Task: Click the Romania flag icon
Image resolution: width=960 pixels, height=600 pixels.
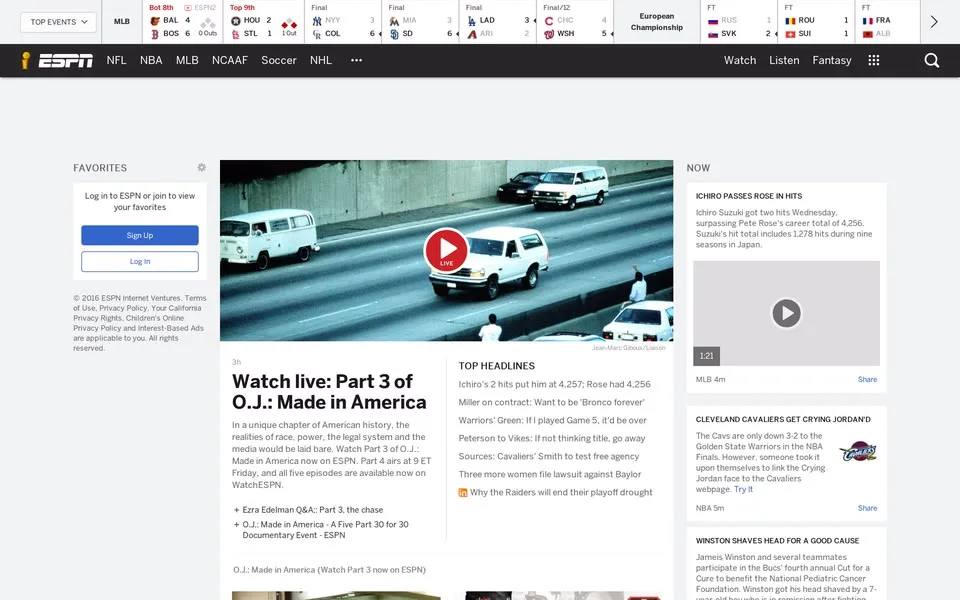Action: (x=790, y=20)
